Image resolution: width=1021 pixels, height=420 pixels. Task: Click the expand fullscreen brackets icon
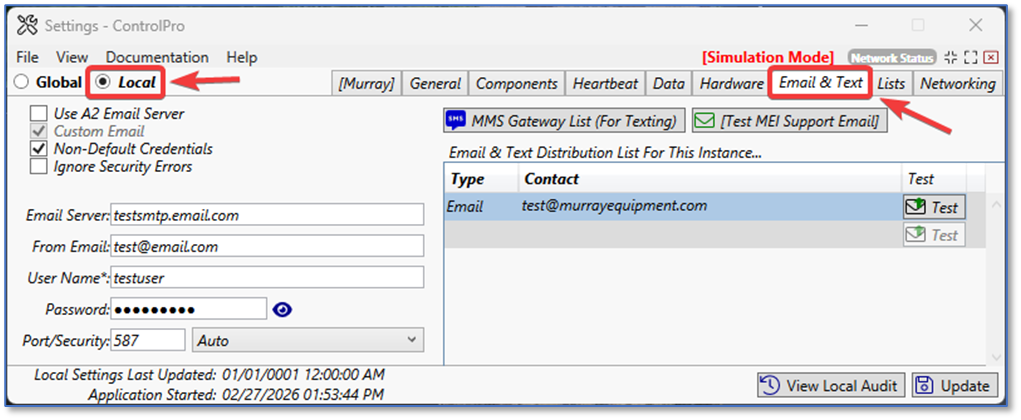pyautogui.click(x=970, y=58)
